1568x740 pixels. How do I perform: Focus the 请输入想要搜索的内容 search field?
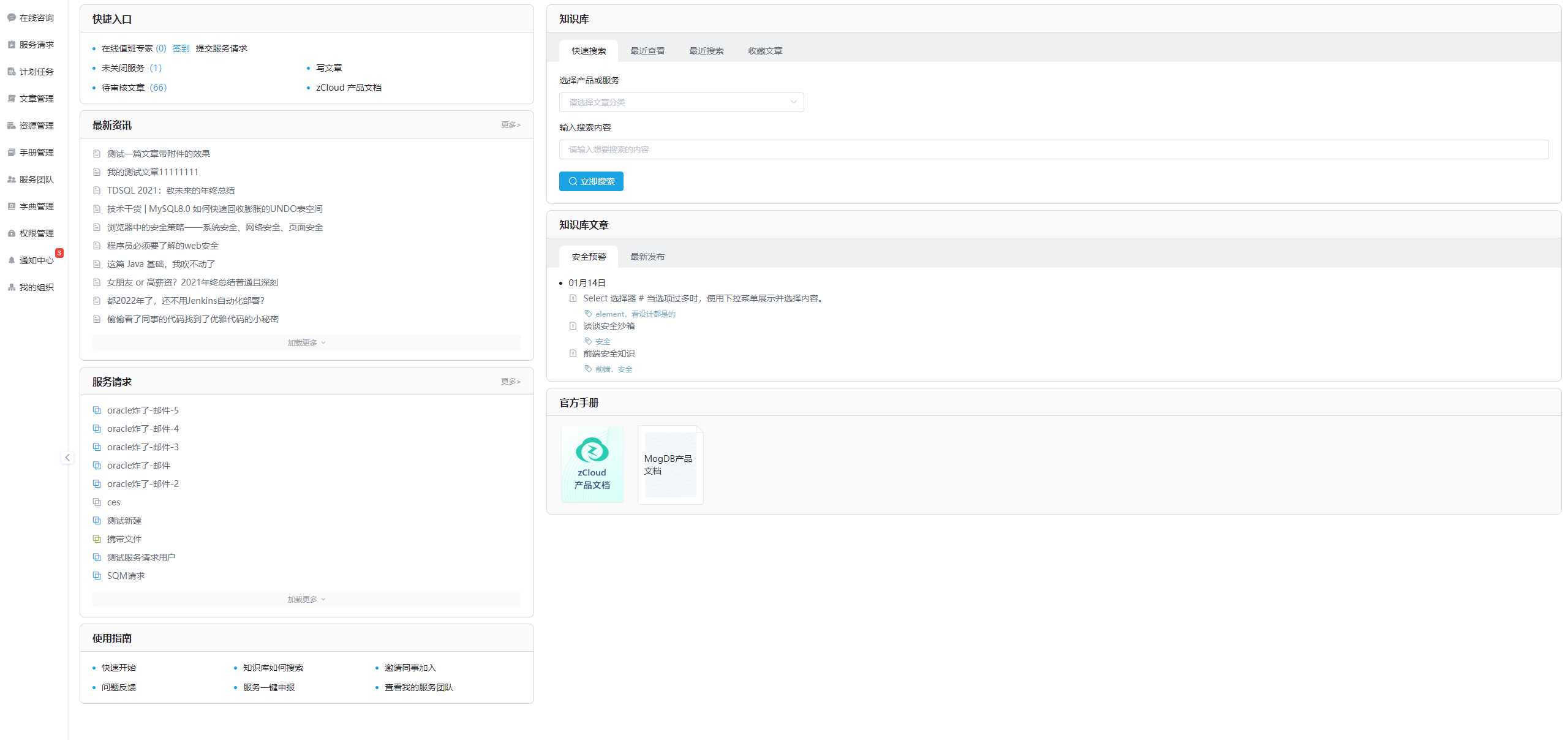pyautogui.click(x=1053, y=149)
